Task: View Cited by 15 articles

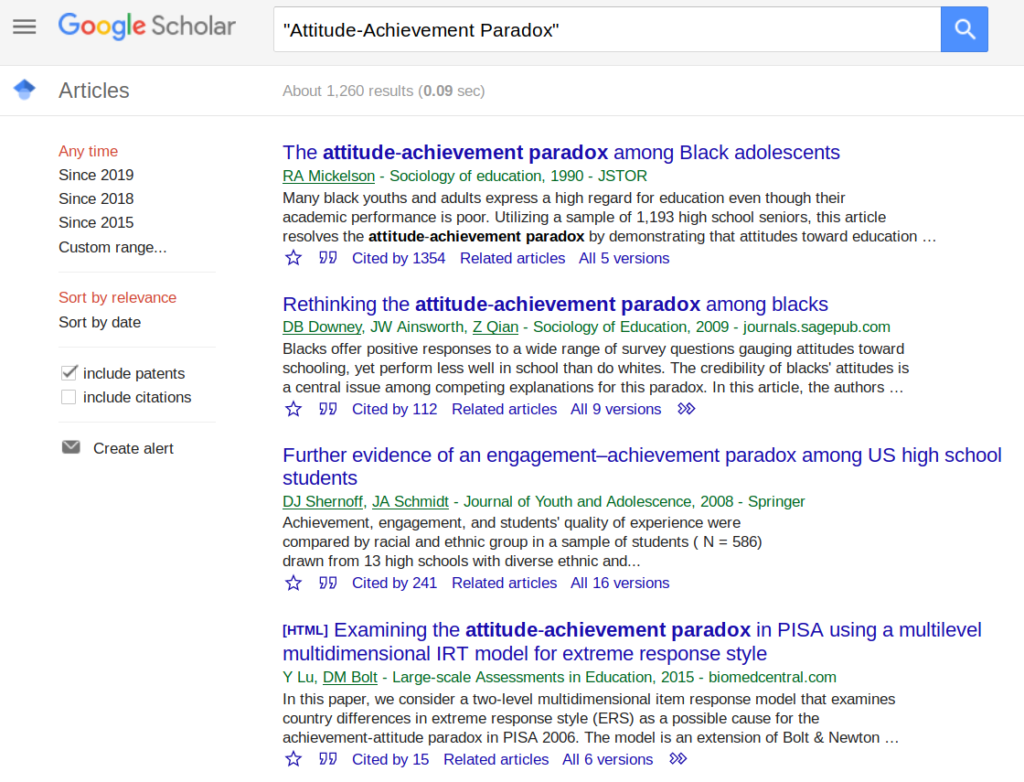Action: 391,759
